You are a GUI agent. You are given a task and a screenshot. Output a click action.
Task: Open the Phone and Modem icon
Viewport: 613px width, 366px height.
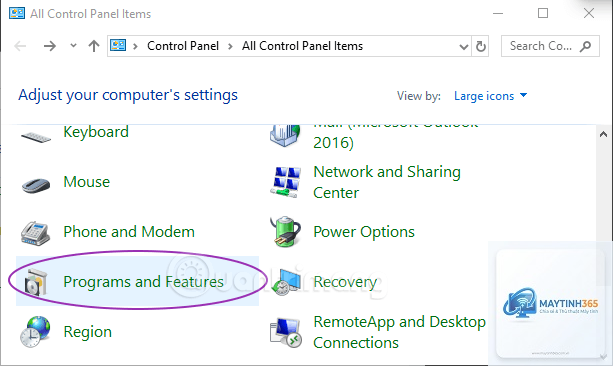click(35, 233)
